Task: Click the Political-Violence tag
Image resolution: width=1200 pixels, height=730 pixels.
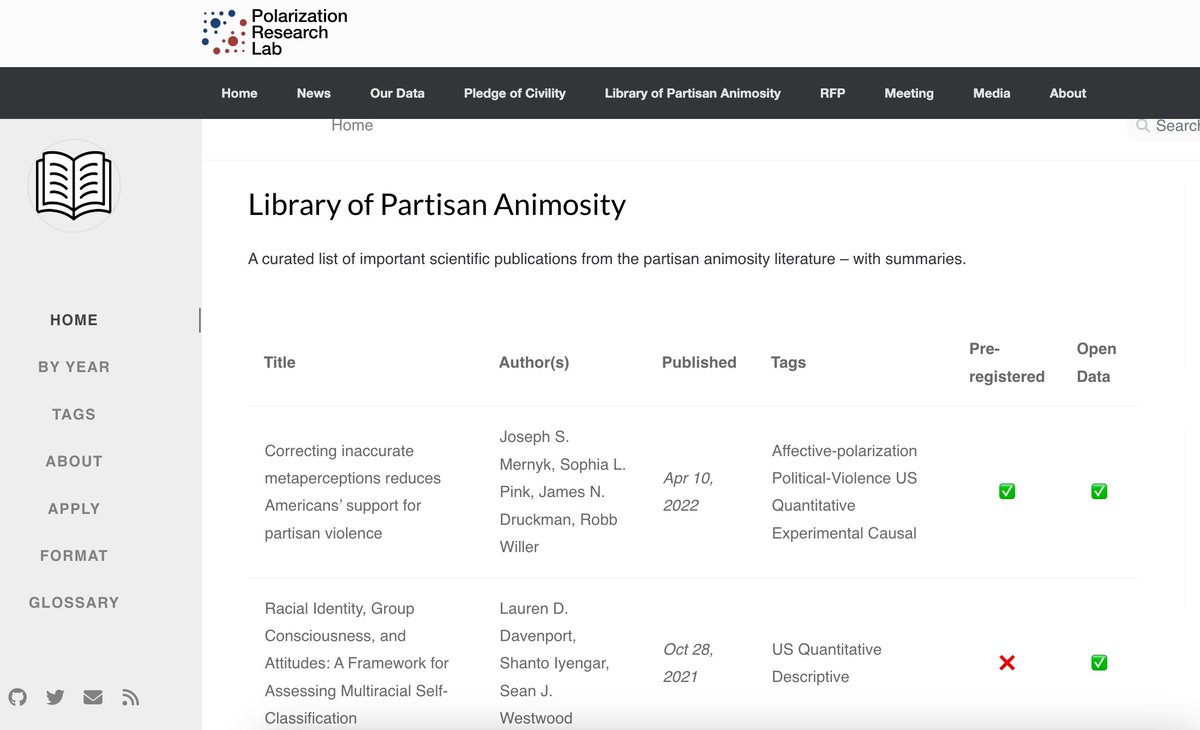Action: (x=831, y=478)
